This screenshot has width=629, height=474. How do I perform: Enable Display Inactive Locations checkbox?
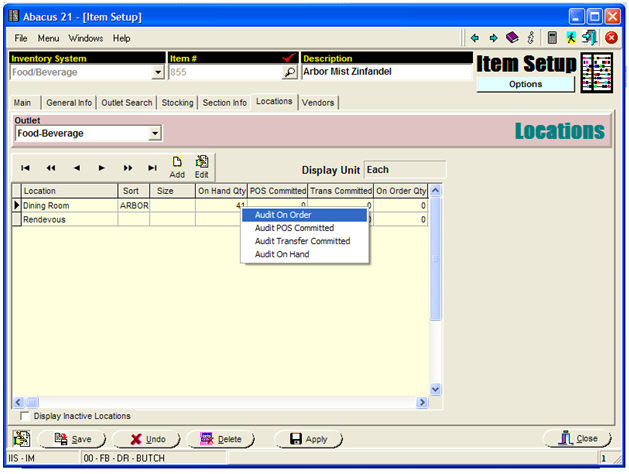[25, 416]
